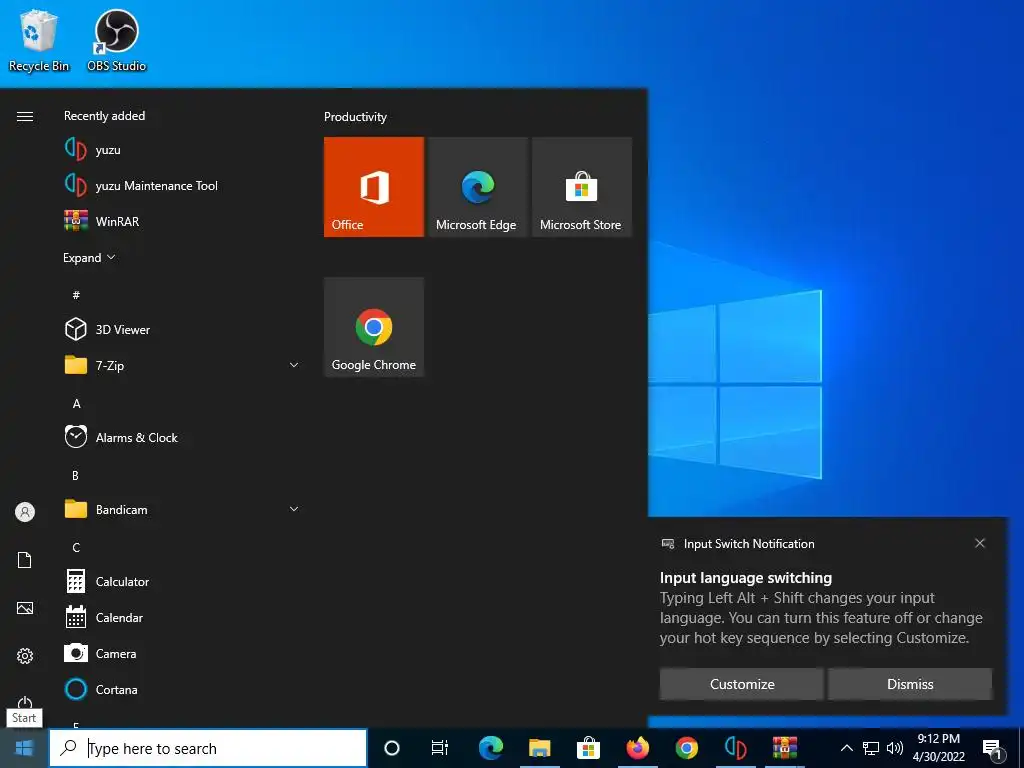Open Documents from the Start sidebar
This screenshot has width=1024, height=768.
click(25, 560)
